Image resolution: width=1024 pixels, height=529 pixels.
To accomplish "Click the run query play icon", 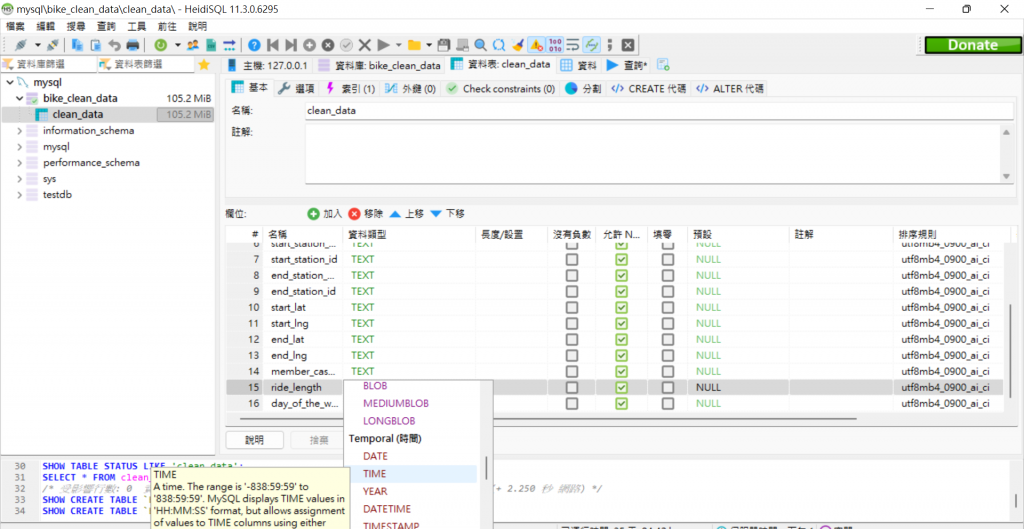I will tap(384, 45).
